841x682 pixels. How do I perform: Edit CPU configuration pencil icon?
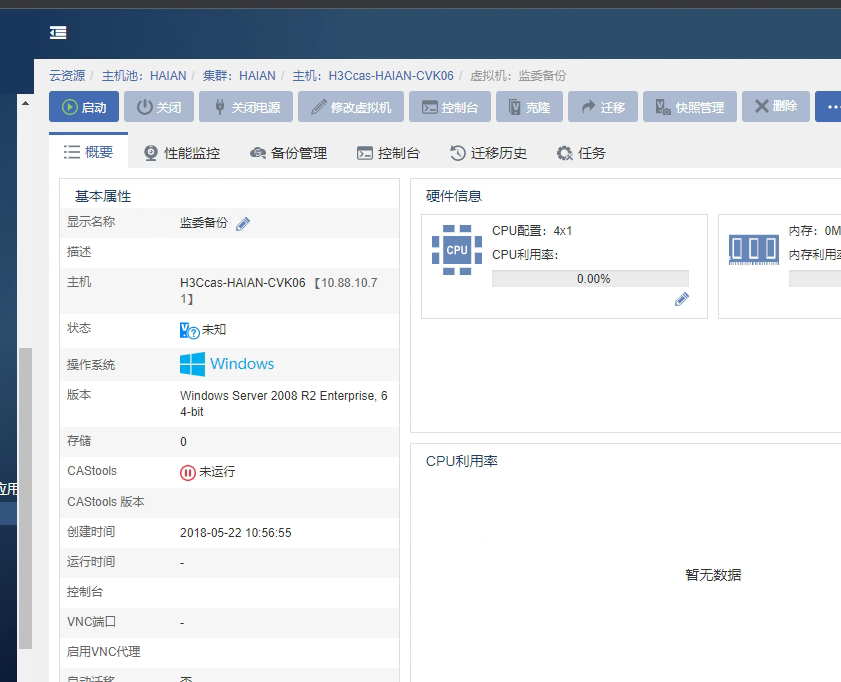682,299
